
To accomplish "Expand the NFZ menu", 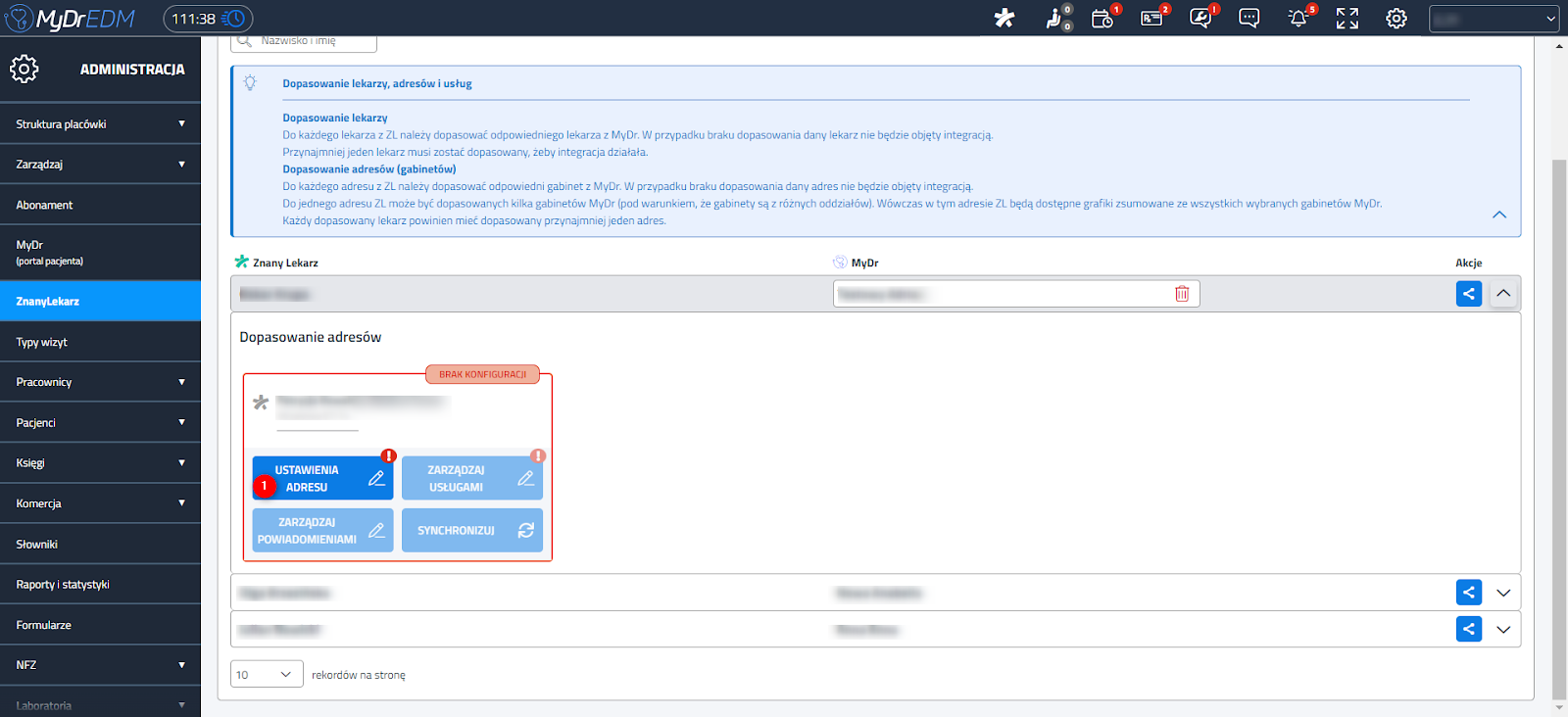I will (100, 665).
